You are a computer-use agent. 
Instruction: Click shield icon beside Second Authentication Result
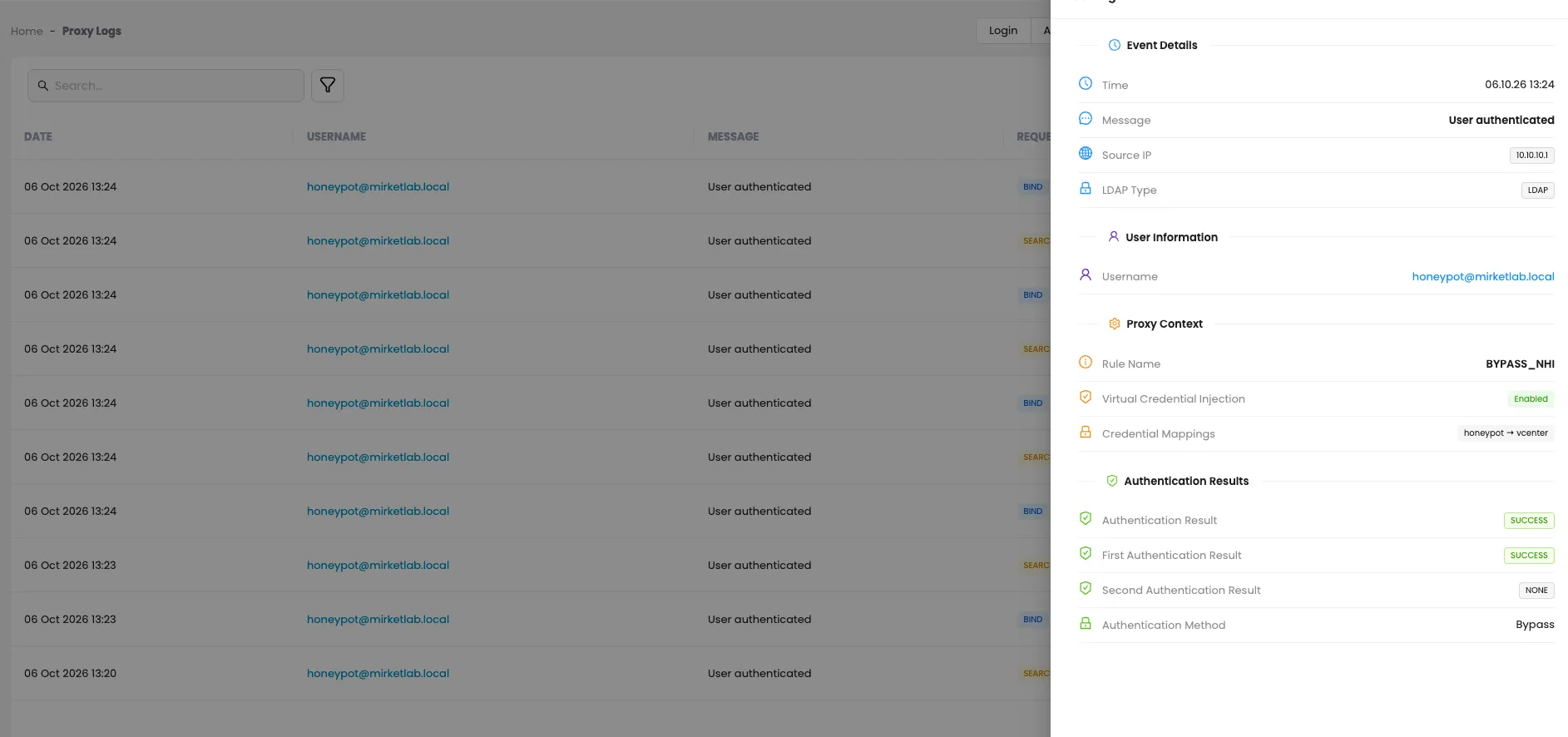pos(1086,589)
